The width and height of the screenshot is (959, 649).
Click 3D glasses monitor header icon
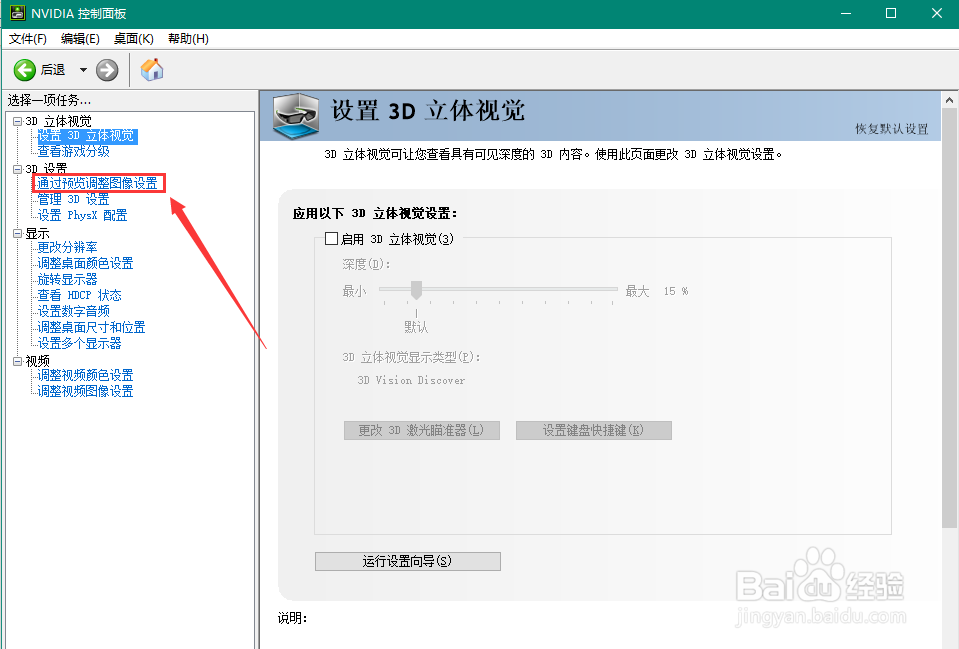tap(296, 116)
